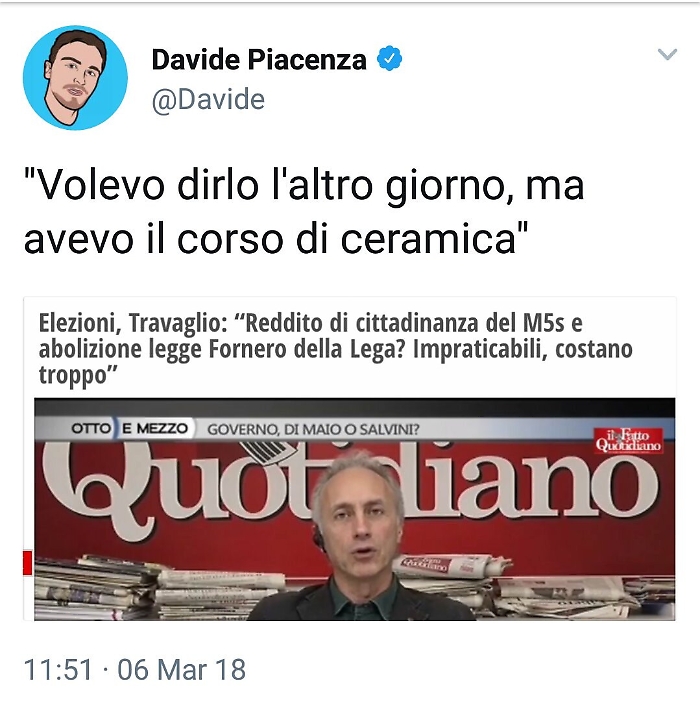Visit the @Davide handle

pyautogui.click(x=208, y=100)
